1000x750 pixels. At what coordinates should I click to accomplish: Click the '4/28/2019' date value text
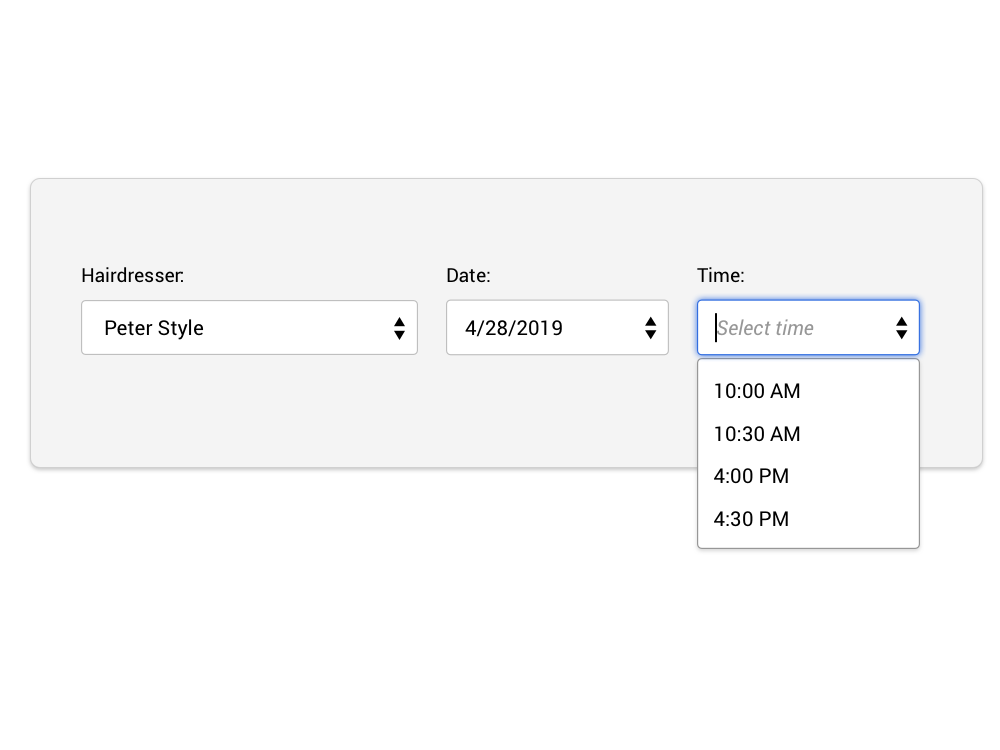514,328
